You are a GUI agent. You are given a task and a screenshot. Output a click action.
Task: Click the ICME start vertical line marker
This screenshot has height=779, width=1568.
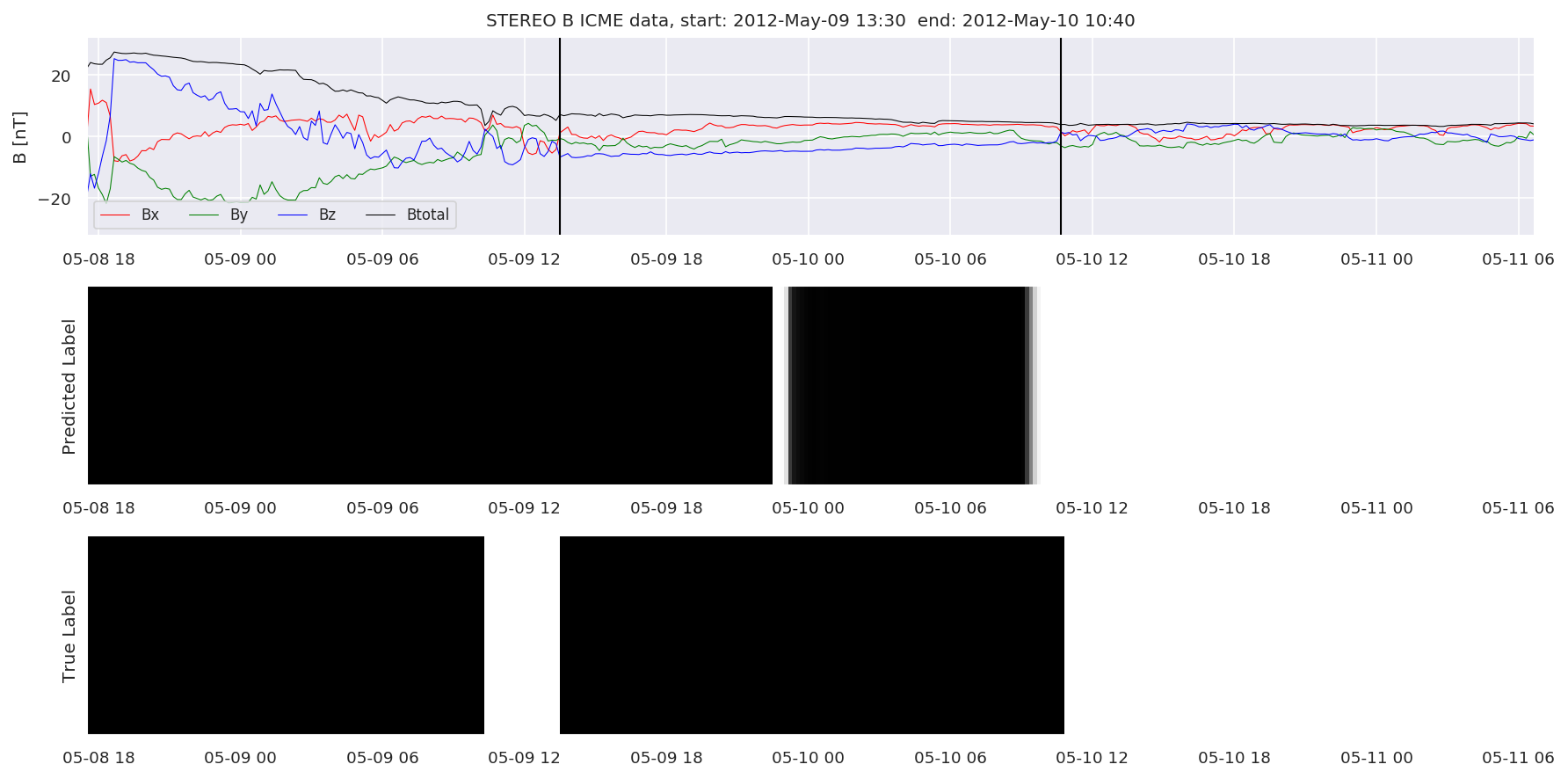pyautogui.click(x=560, y=136)
